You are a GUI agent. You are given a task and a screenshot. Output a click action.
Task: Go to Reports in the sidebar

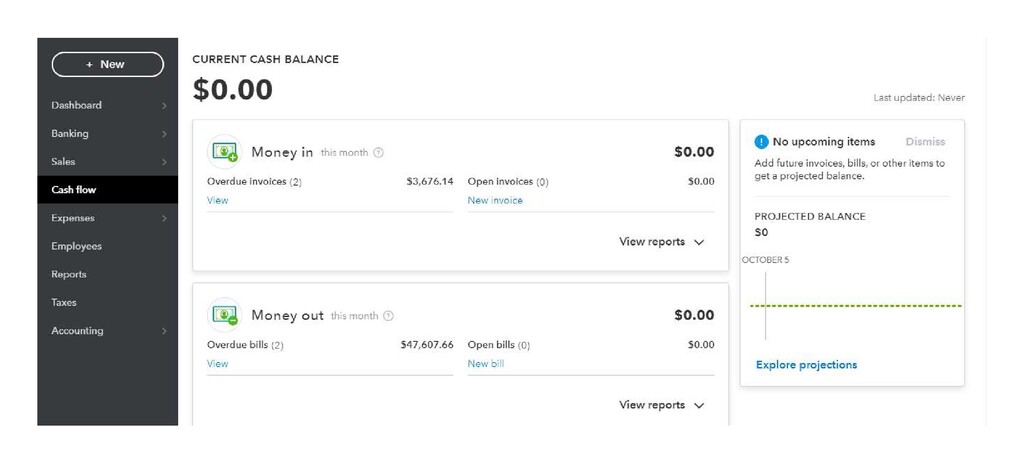[69, 274]
